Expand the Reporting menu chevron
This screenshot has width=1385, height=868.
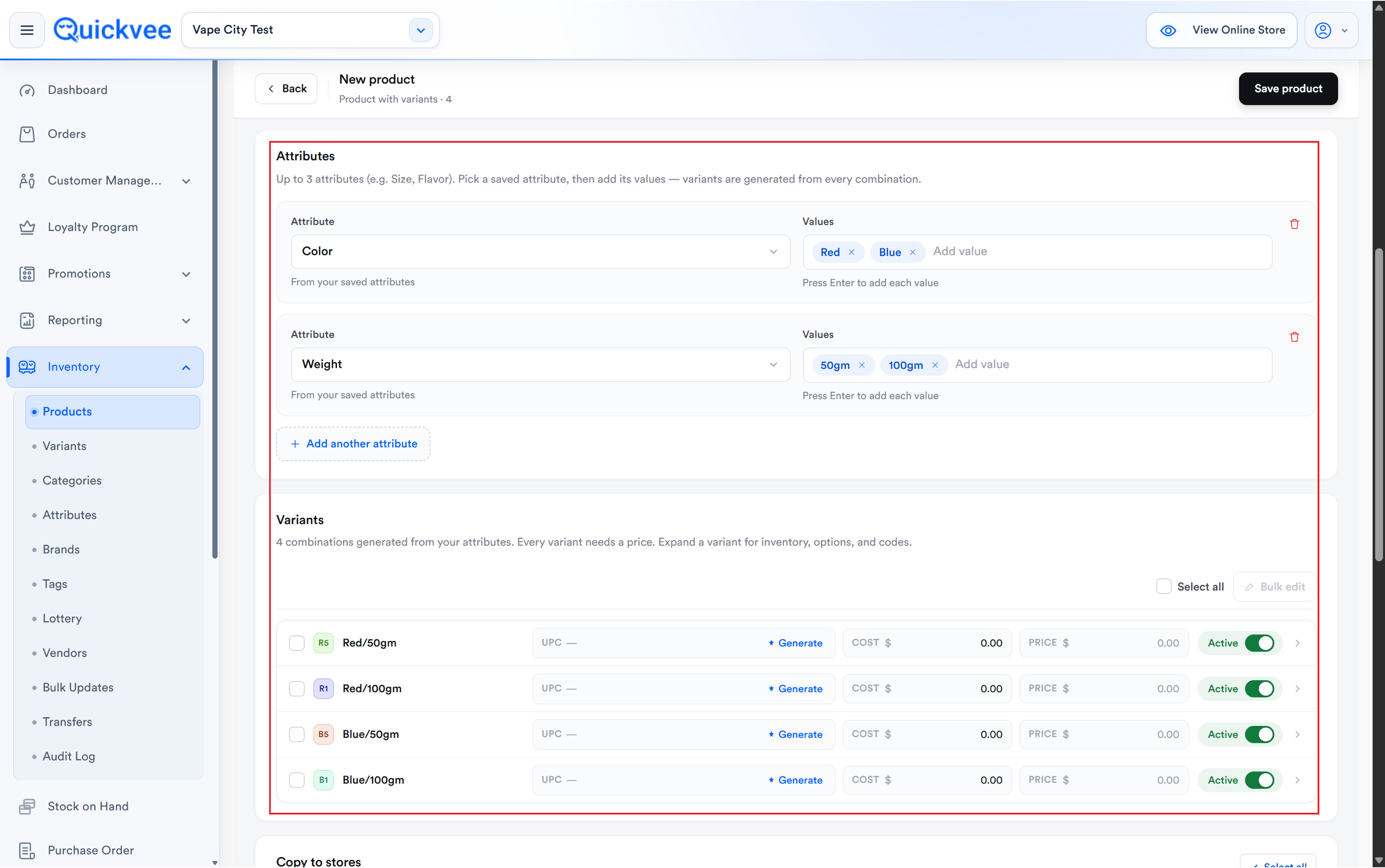186,321
